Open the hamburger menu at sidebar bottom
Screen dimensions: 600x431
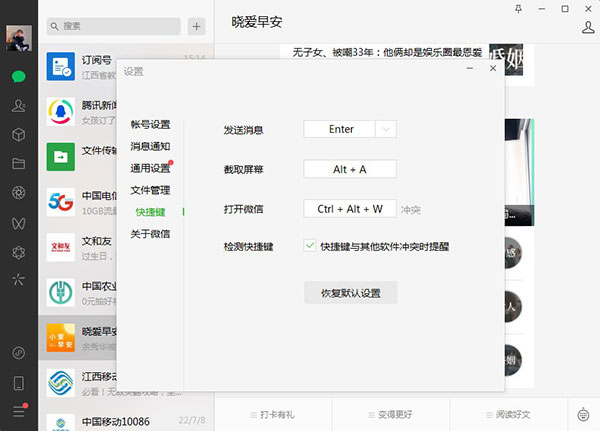click(18, 411)
